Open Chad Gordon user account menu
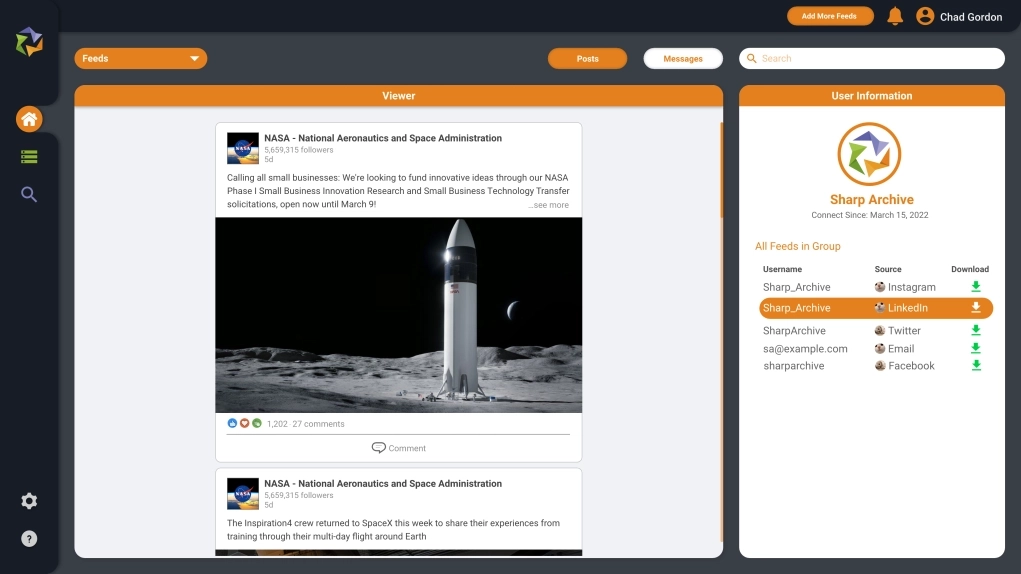Viewport: 1021px width, 574px height. [959, 16]
